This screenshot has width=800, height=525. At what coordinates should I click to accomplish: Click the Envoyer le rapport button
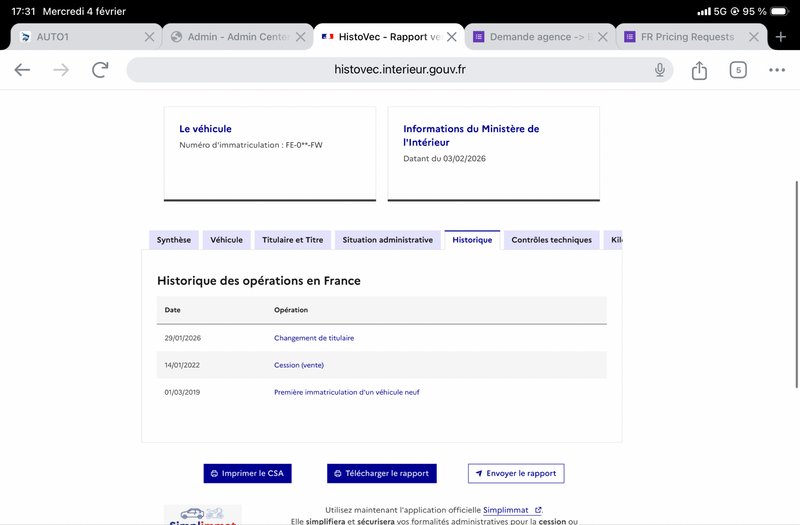click(x=516, y=473)
